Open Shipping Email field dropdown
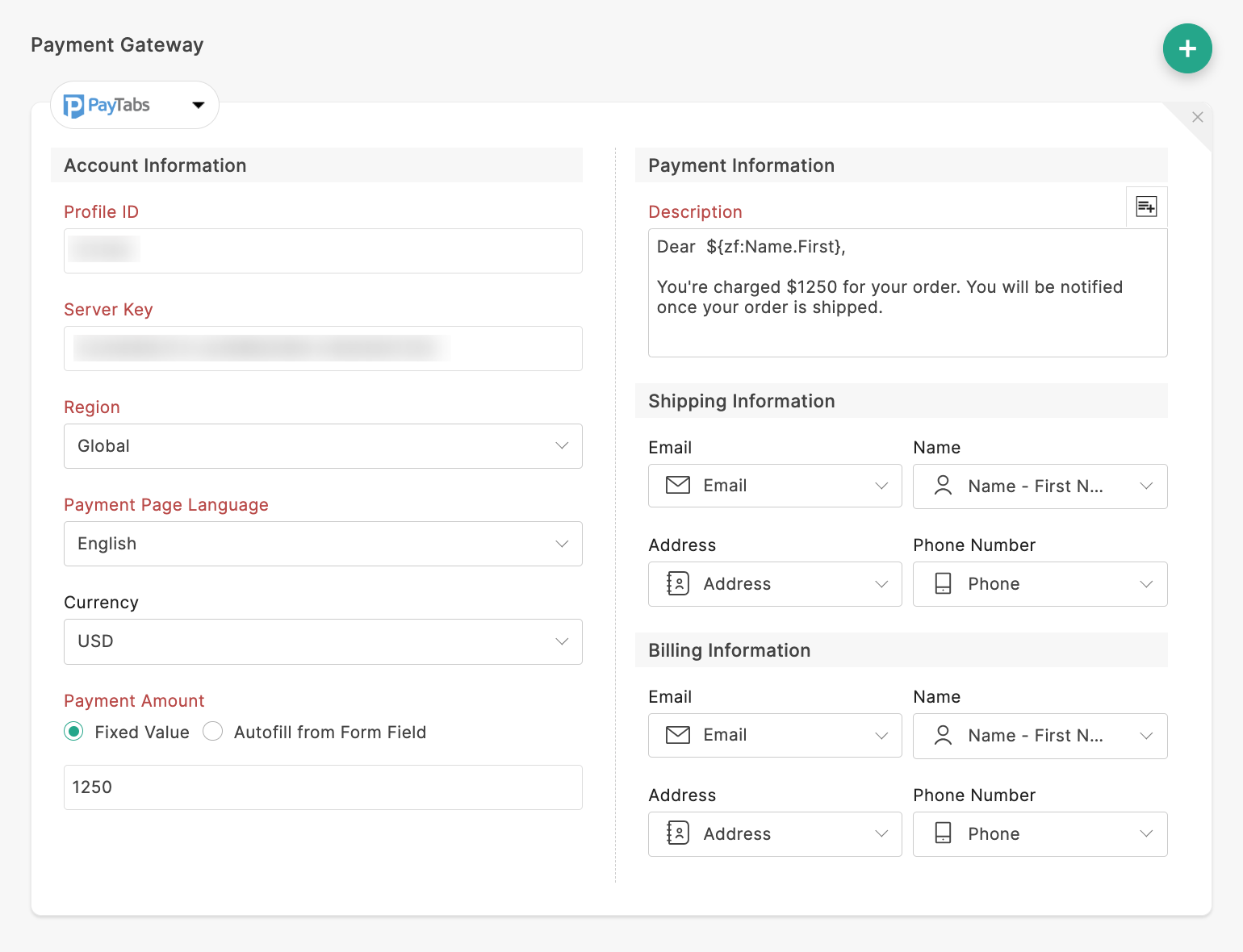1243x952 pixels. pyautogui.click(x=775, y=486)
